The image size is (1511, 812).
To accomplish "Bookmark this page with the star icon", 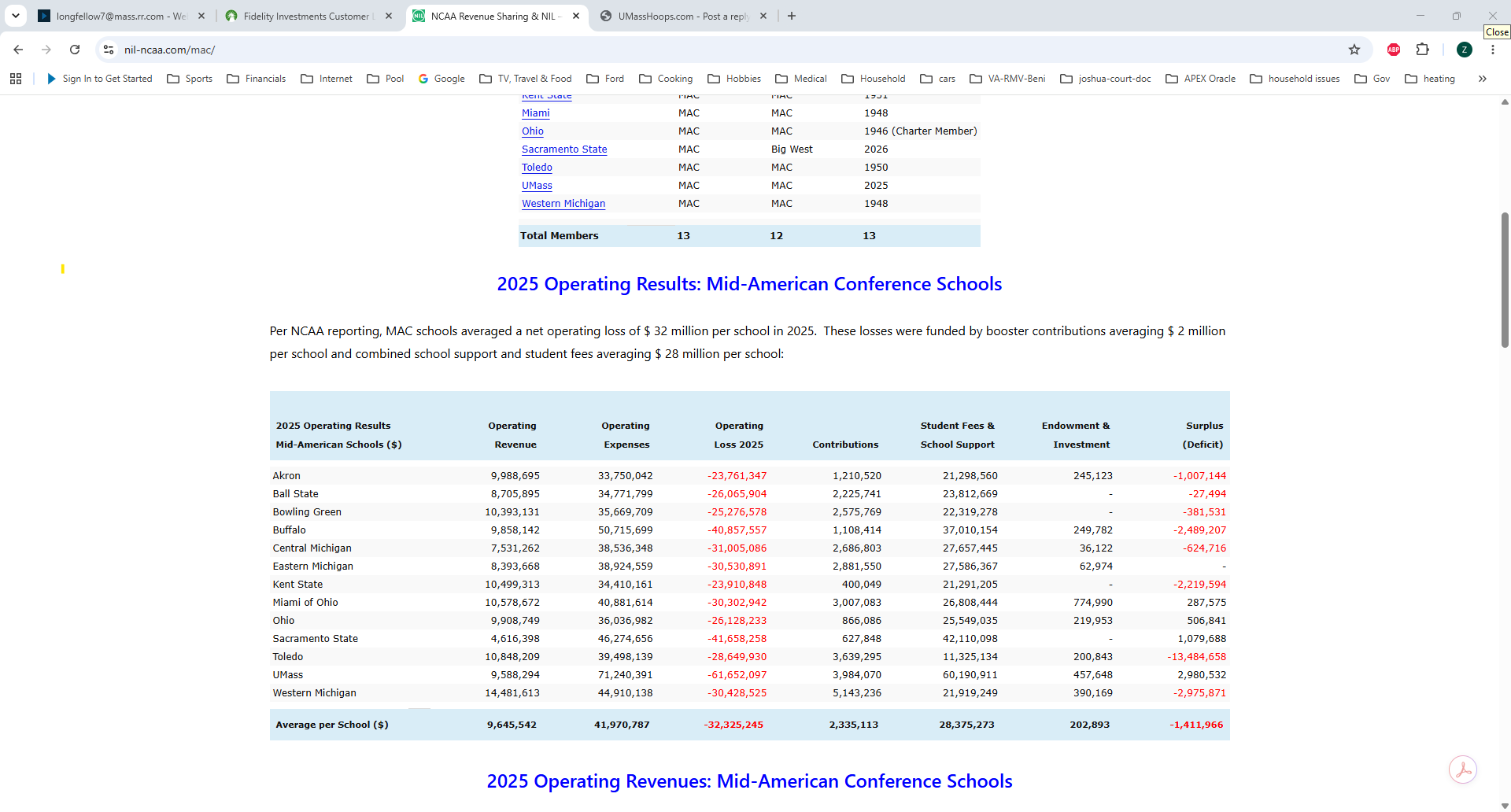I will click(x=1354, y=50).
